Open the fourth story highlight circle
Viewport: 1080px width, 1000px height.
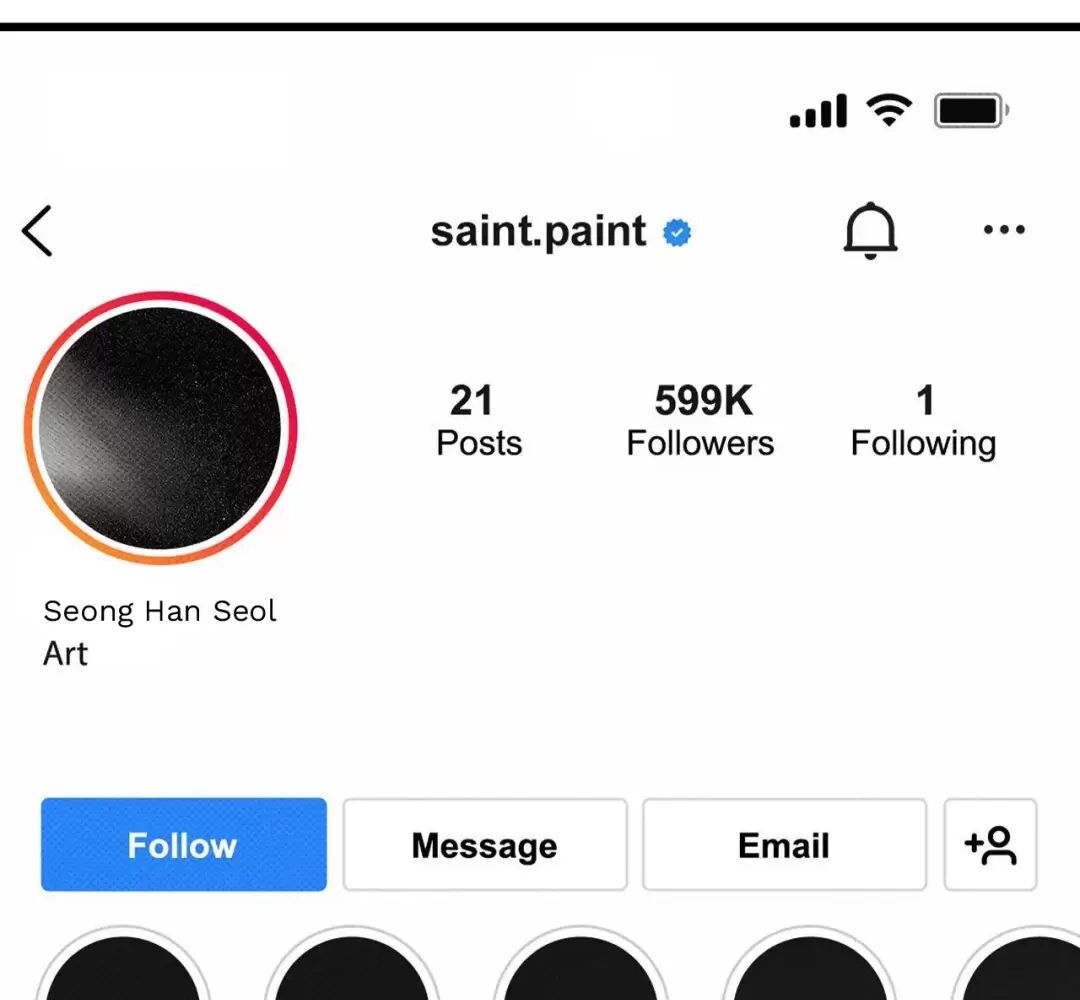click(x=810, y=970)
